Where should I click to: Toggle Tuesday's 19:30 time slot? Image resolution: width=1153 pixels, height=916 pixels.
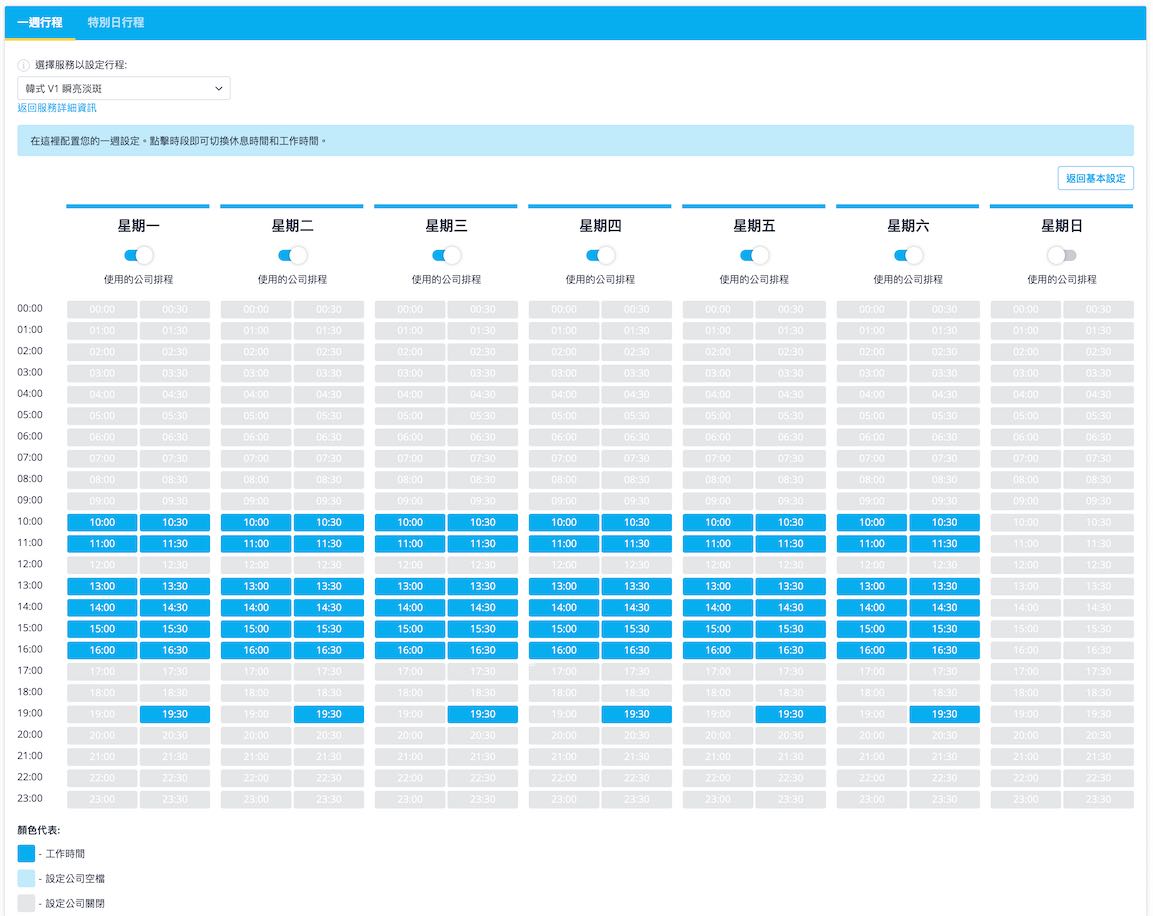tap(329, 715)
